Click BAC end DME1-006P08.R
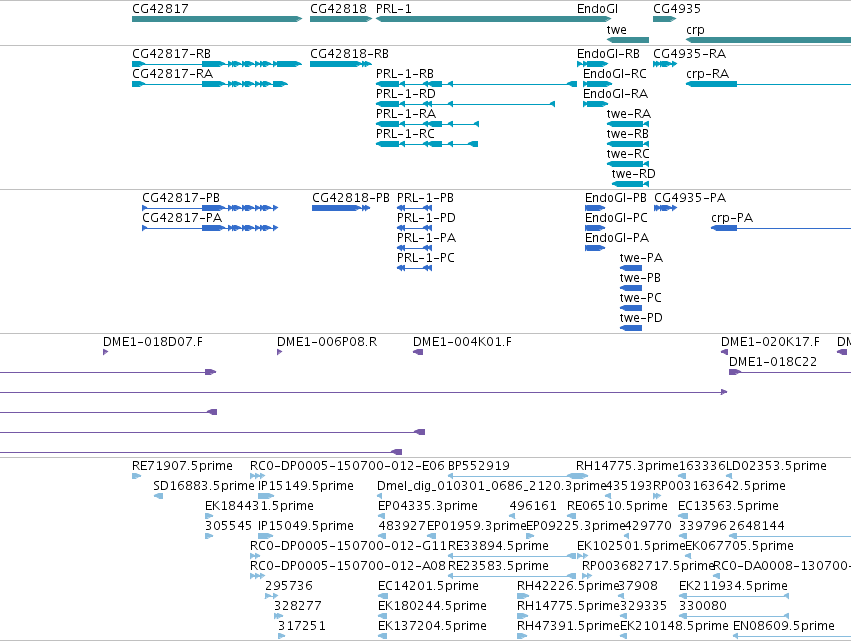The image size is (851, 641). [280, 352]
